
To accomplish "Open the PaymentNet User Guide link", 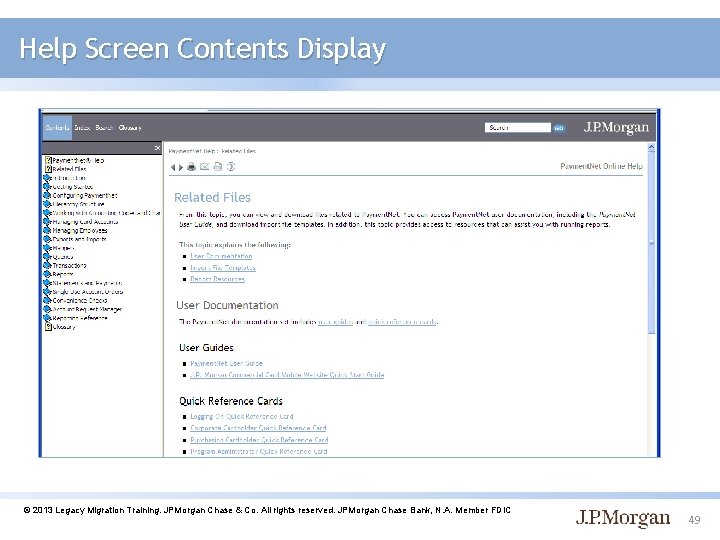I will tap(226, 363).
